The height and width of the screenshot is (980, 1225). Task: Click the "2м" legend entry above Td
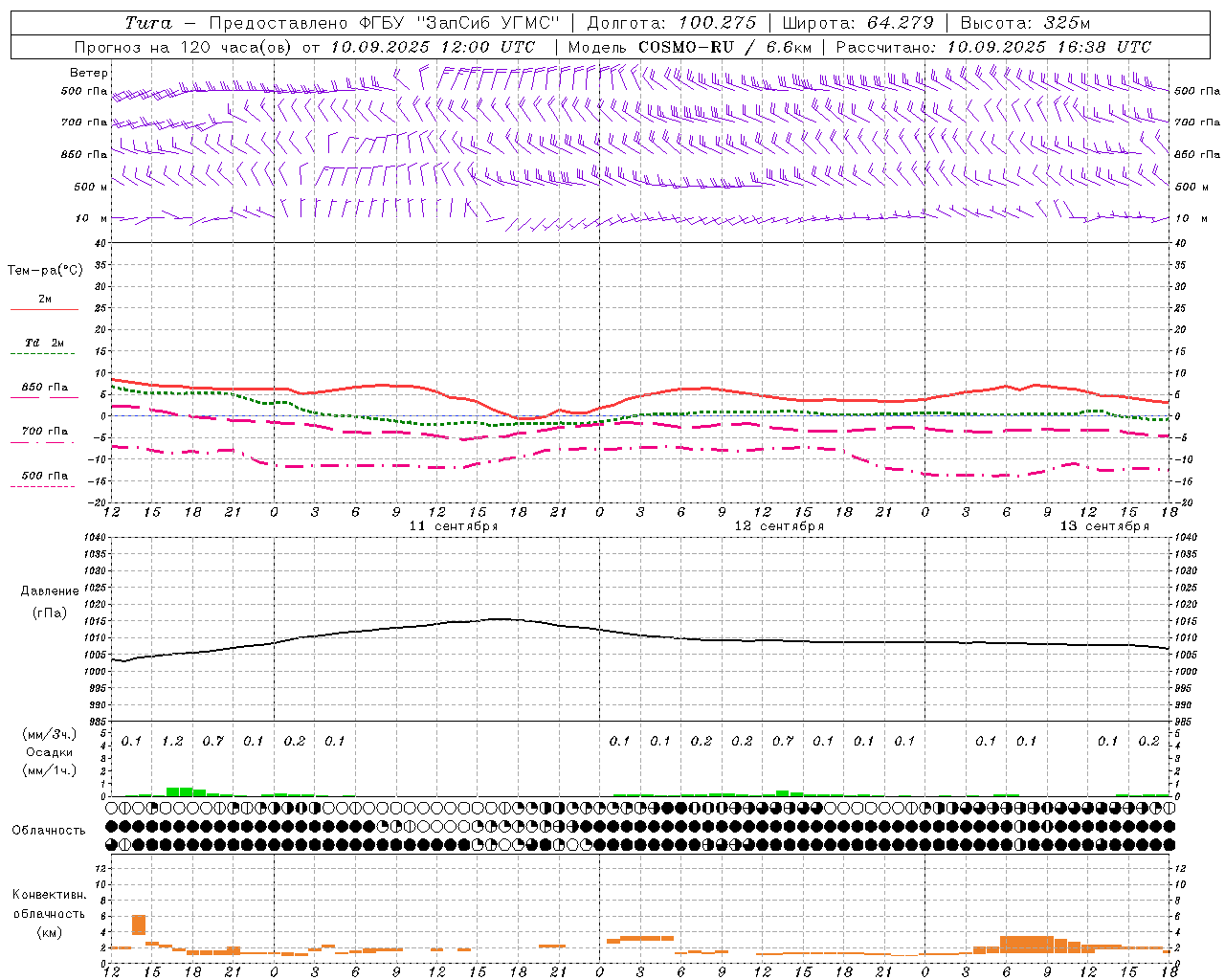pos(45,300)
